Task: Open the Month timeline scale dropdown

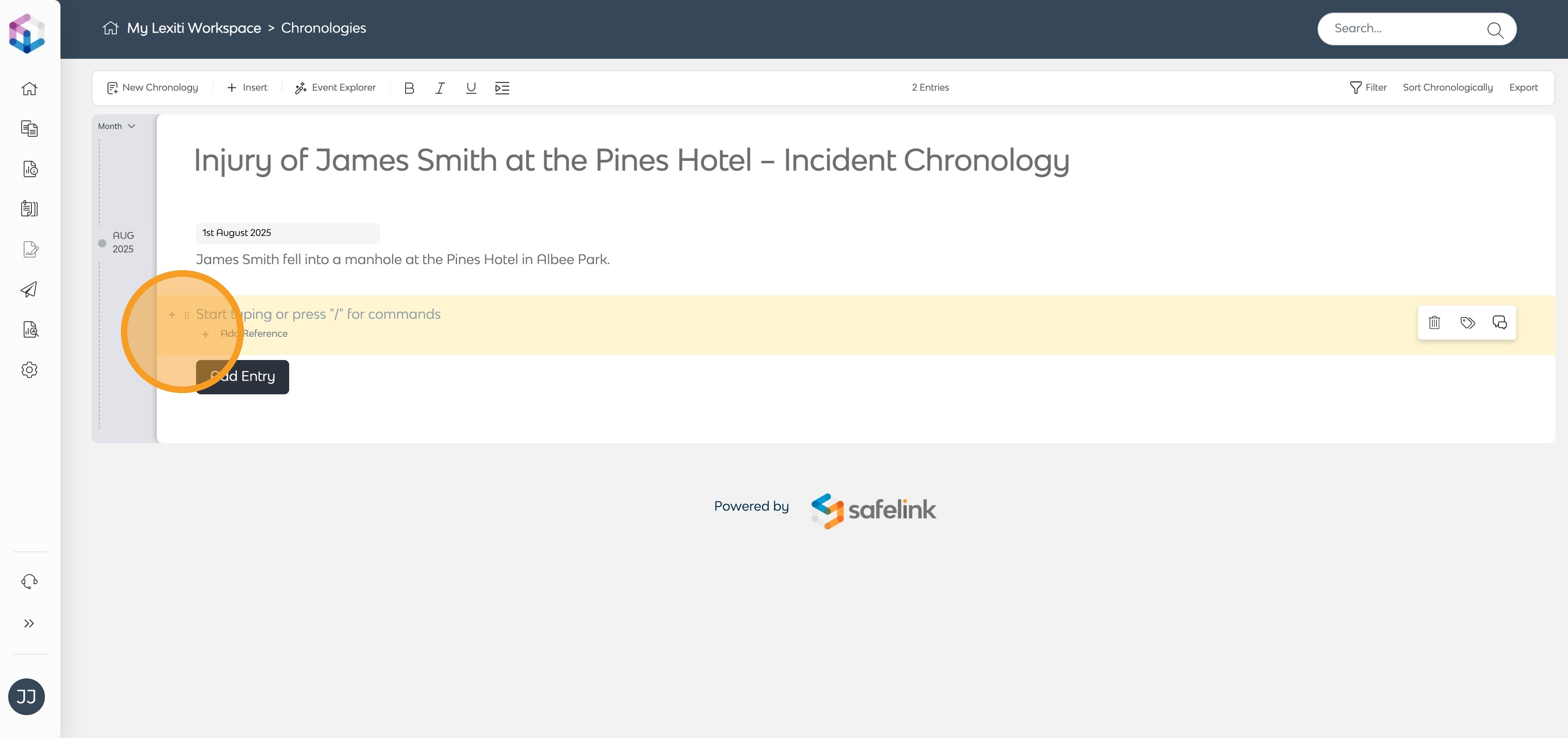Action: pyautogui.click(x=116, y=126)
